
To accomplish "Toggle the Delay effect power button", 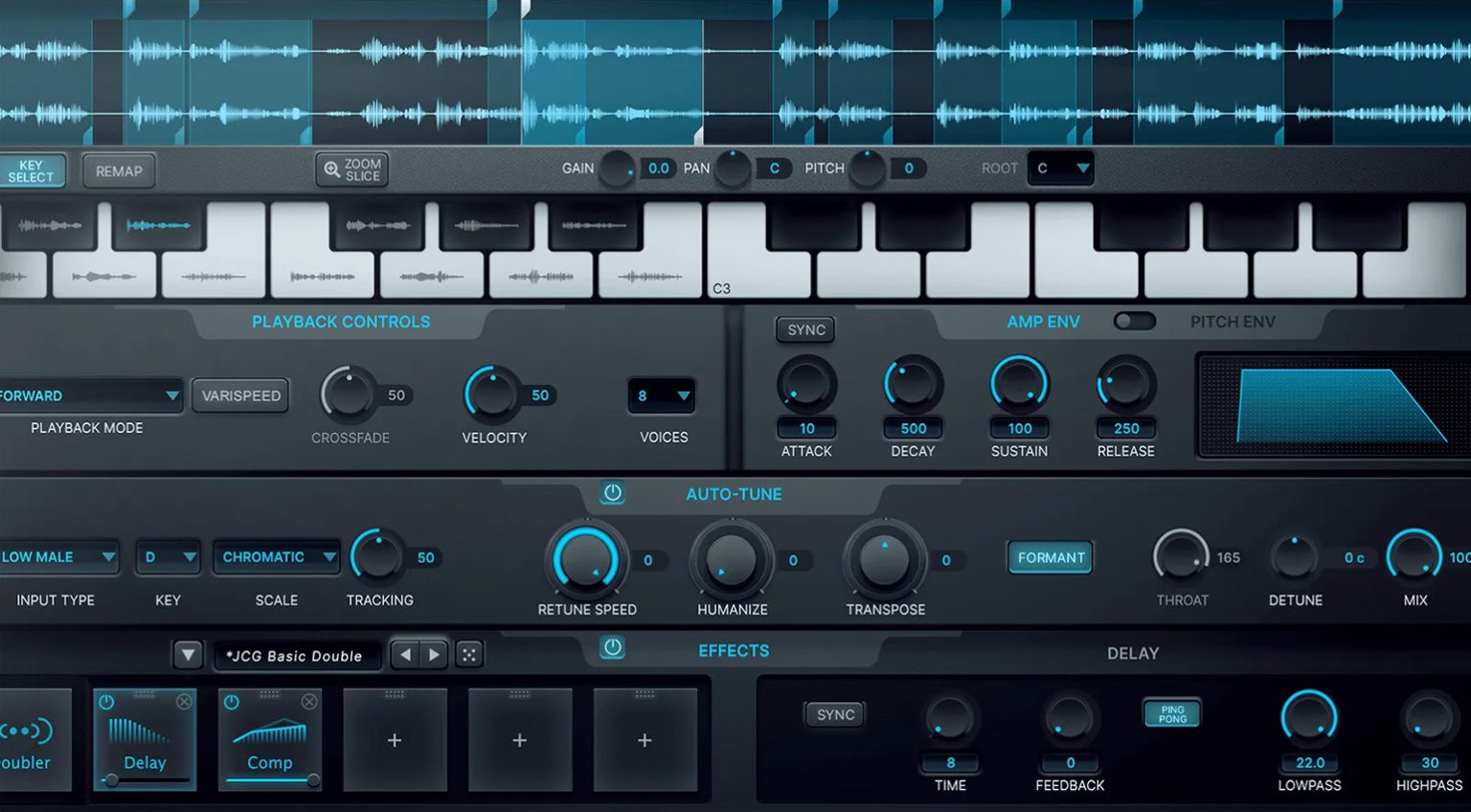I will 106,702.
